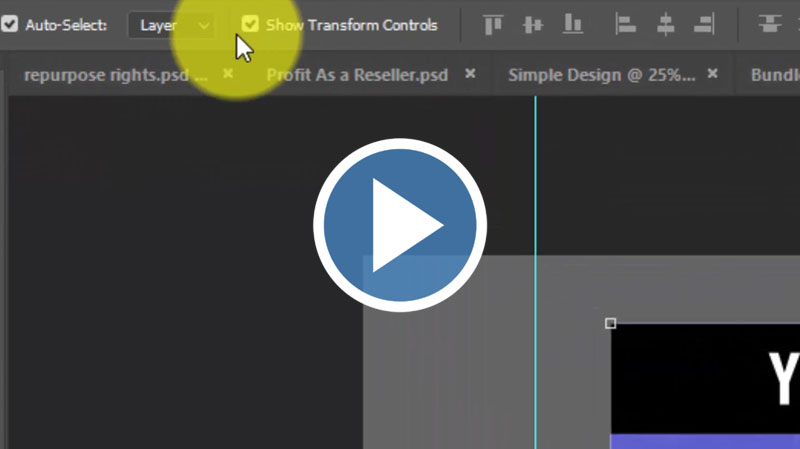
Task: Toggle the Auto-Select checkbox
Action: (x=10, y=25)
